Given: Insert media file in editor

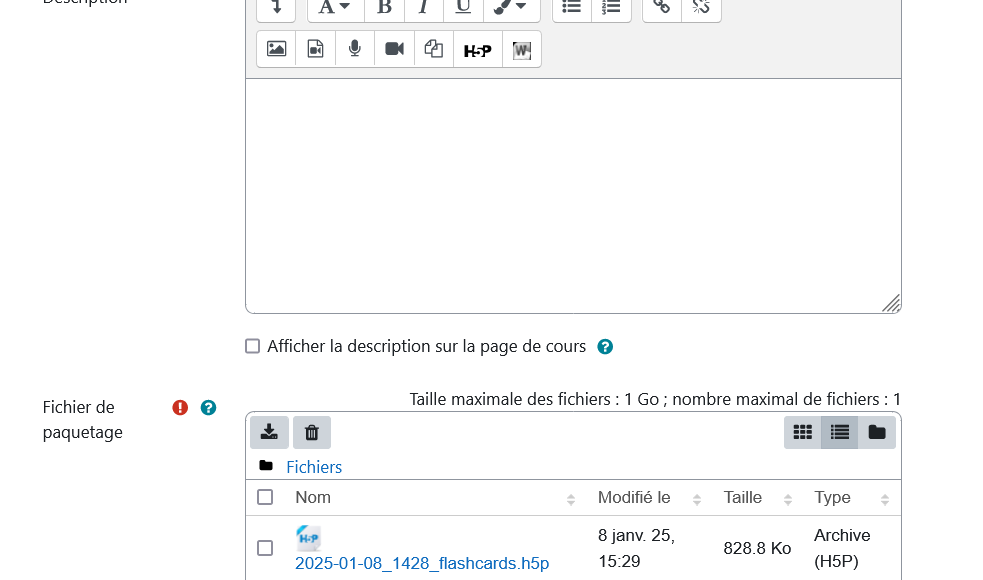Looking at the screenshot, I should point(315,49).
